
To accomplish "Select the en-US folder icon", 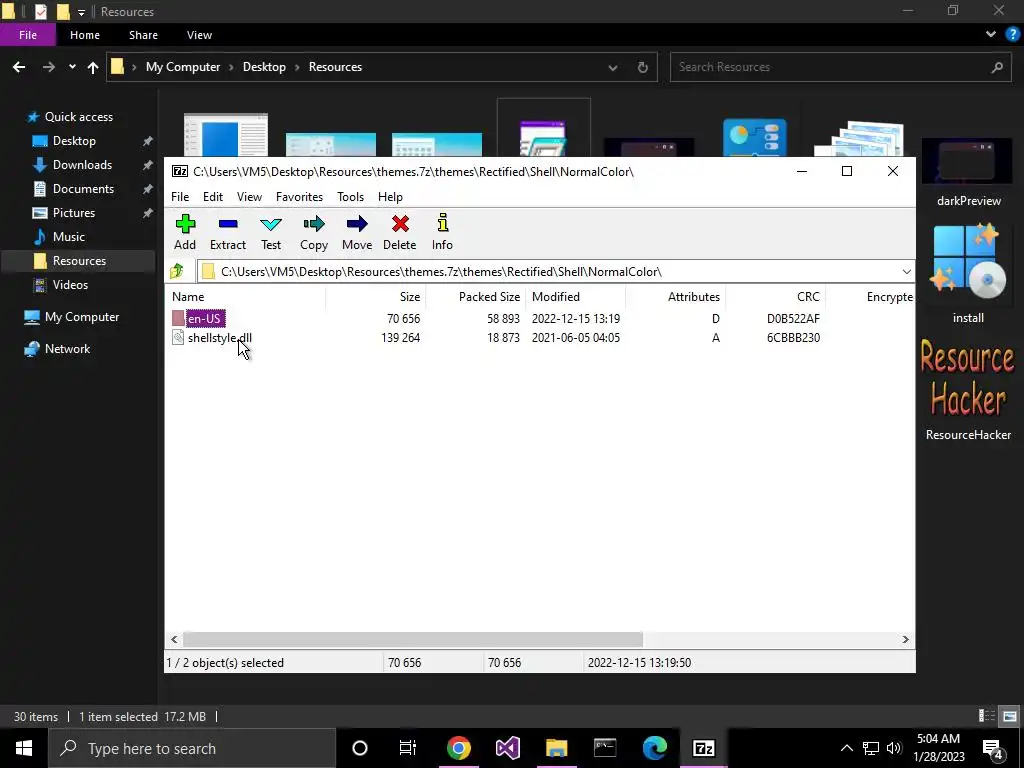I will pyautogui.click(x=178, y=319).
